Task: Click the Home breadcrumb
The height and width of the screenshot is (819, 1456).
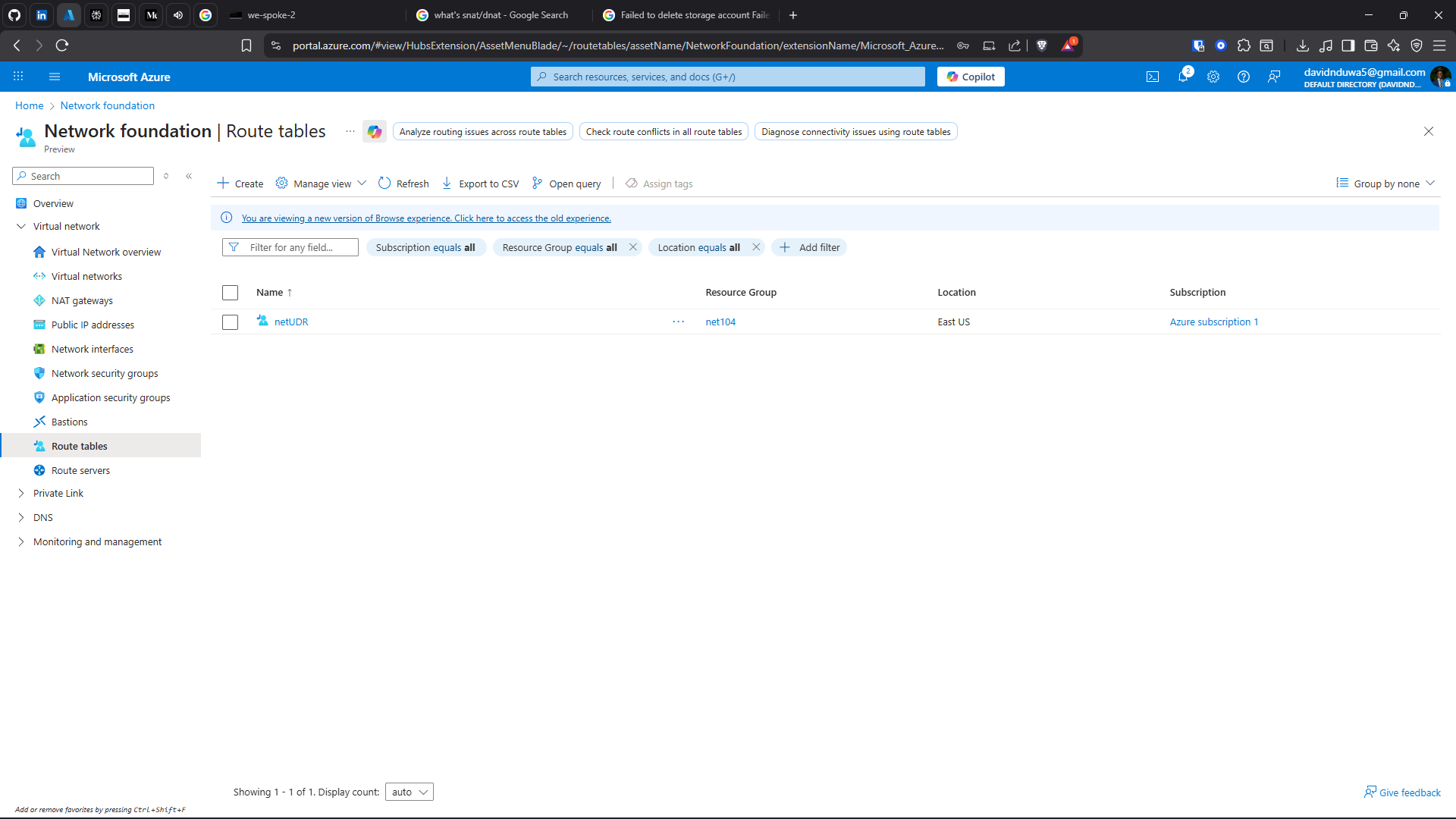Action: pos(30,105)
